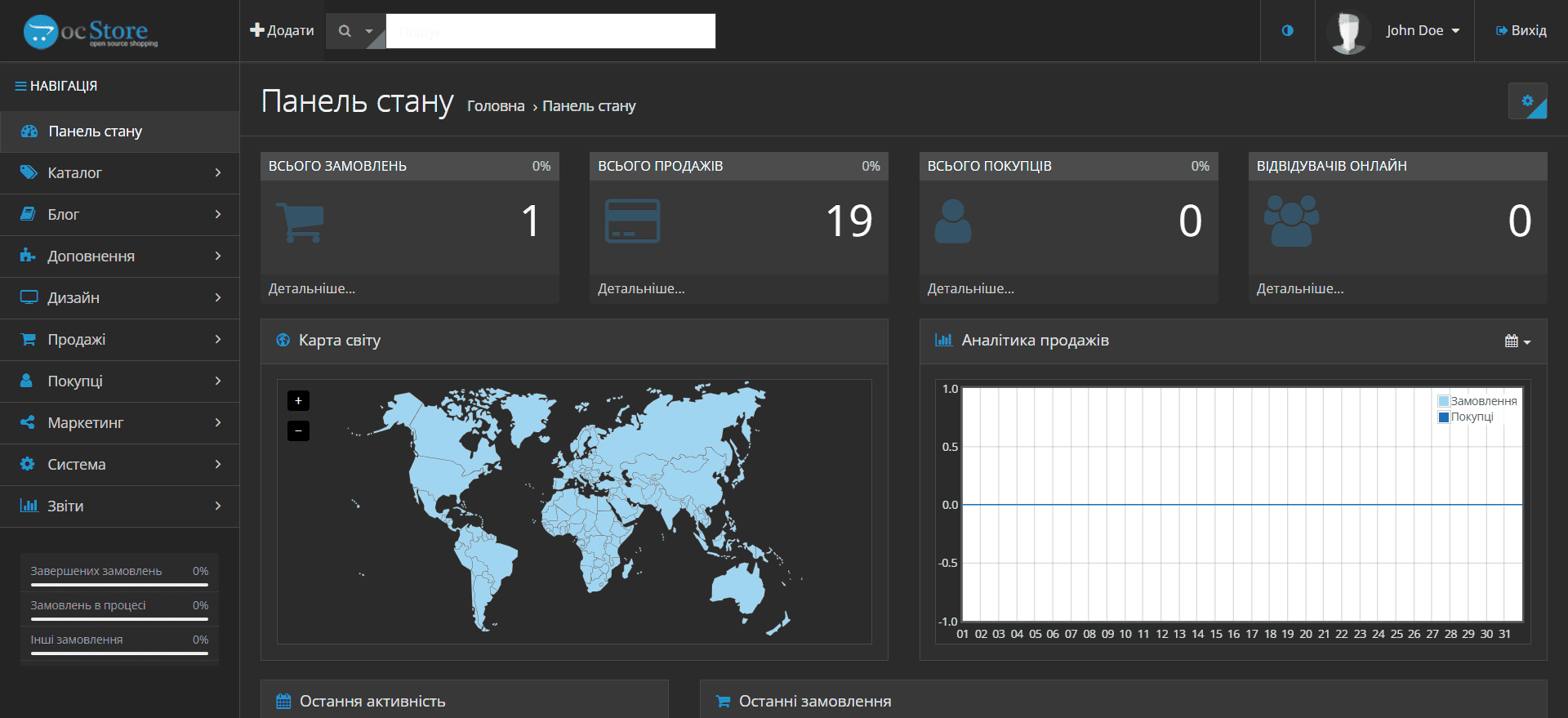Click the ocStore logo

coord(91,32)
